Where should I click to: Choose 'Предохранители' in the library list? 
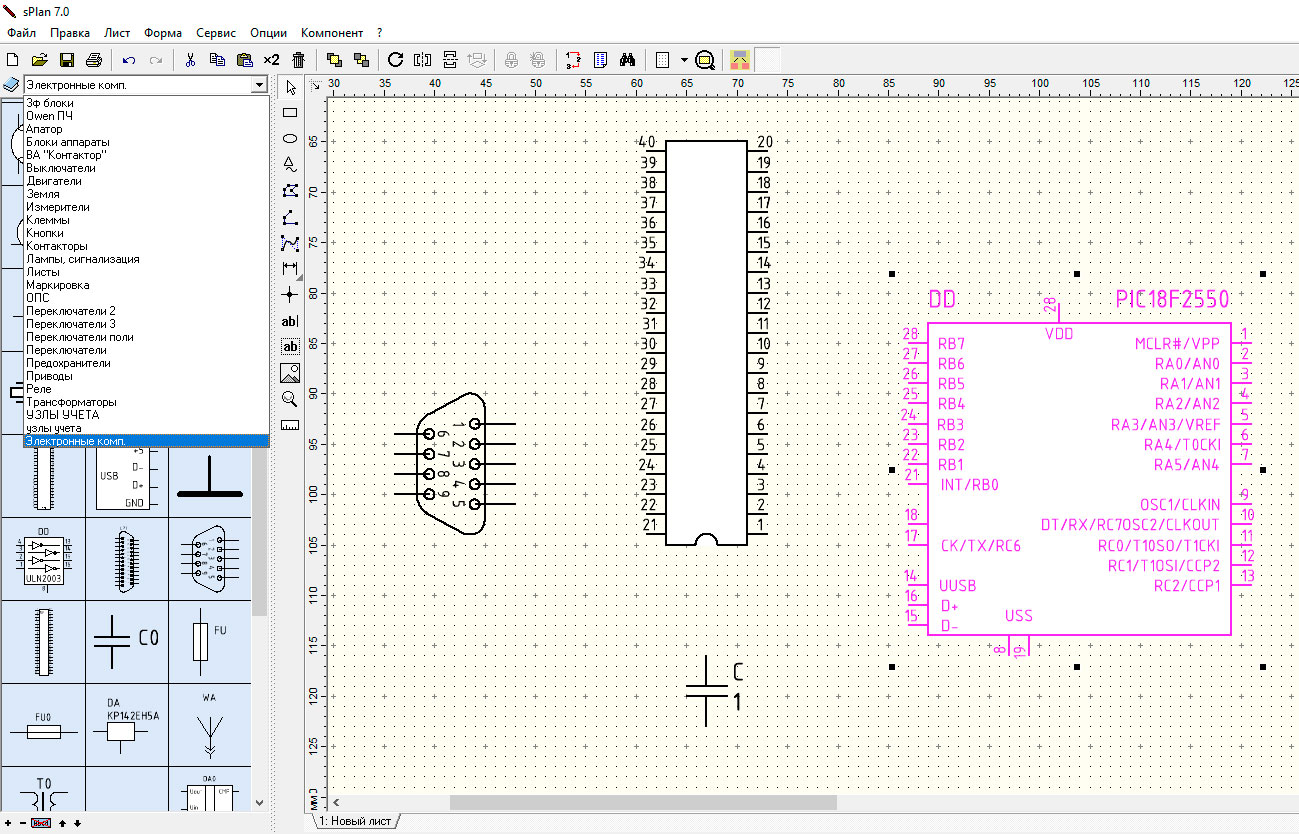[147, 363]
